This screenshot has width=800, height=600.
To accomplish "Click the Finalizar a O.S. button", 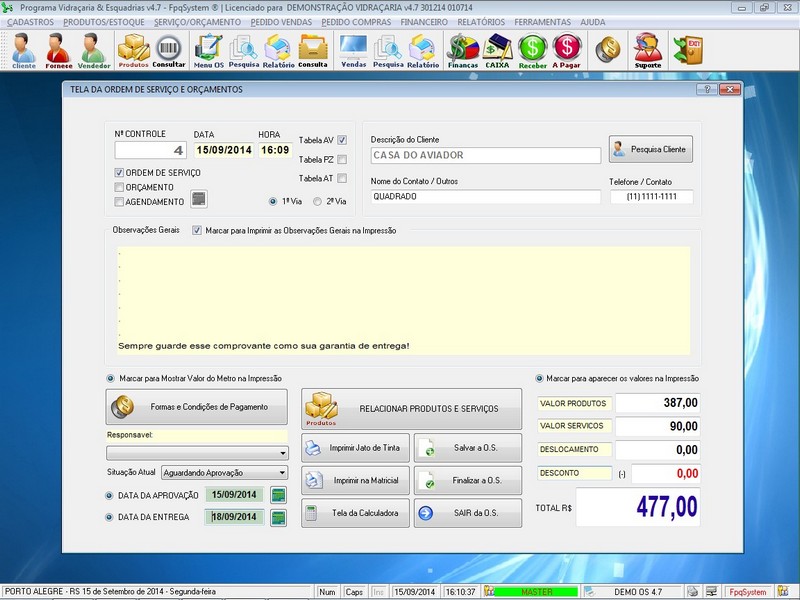I will click(x=468, y=481).
